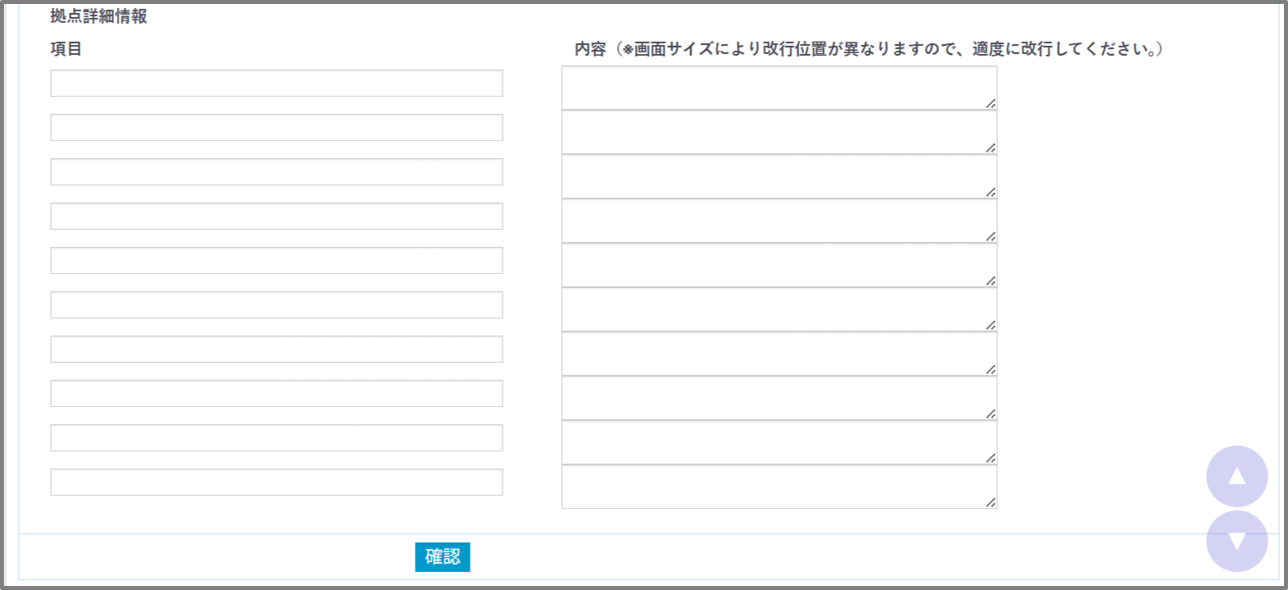This screenshot has height=590, width=1288.
Task: Click into the fourth 内容 textarea
Action: click(779, 221)
